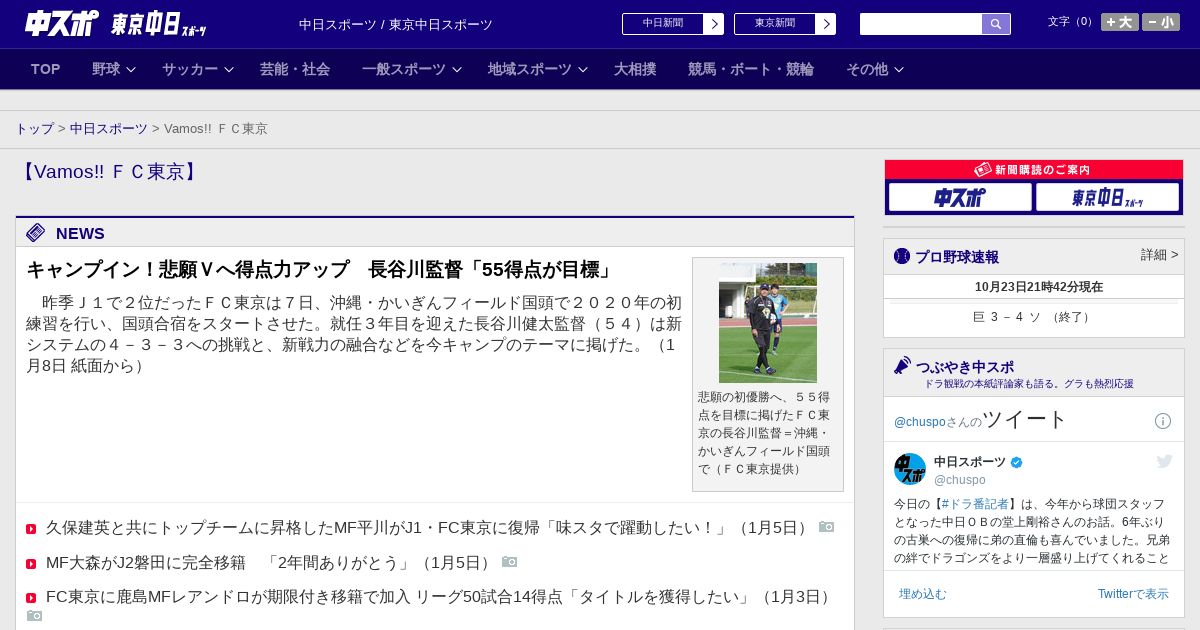
Task: Click megaphone icon beside つぶやき中スポ
Action: (903, 366)
